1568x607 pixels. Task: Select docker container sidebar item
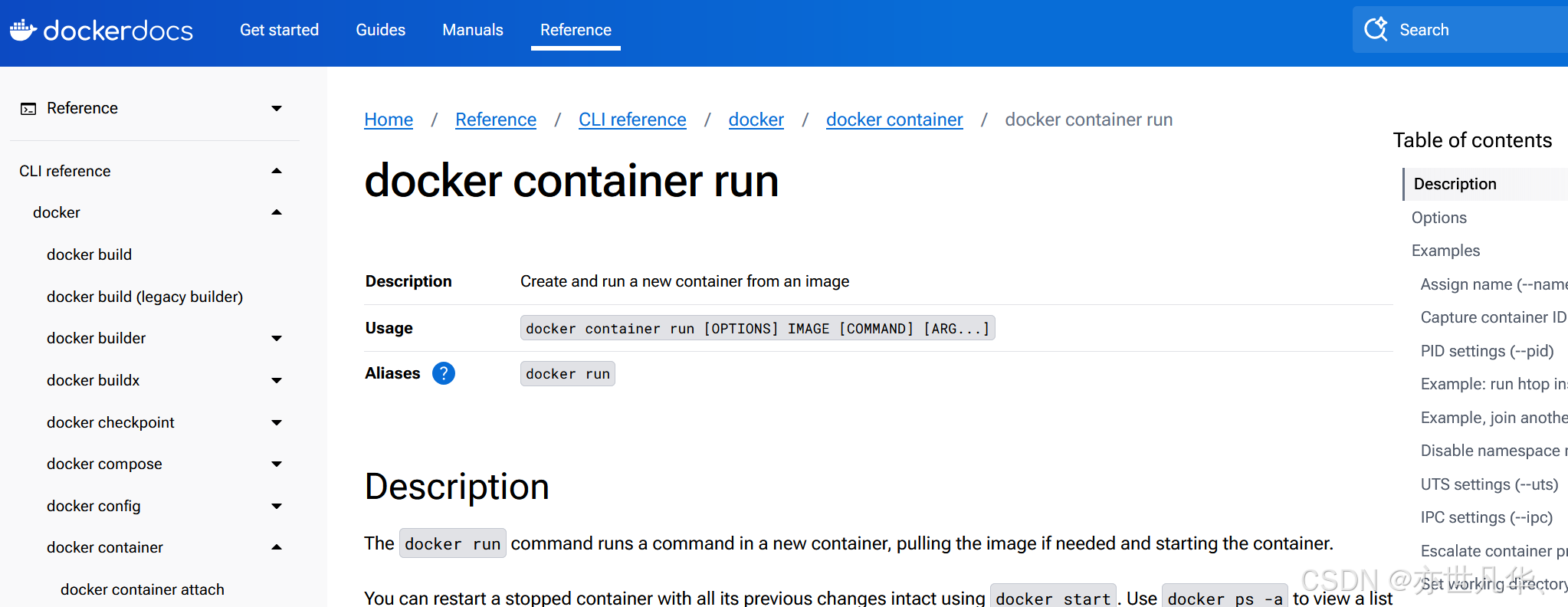pos(105,547)
